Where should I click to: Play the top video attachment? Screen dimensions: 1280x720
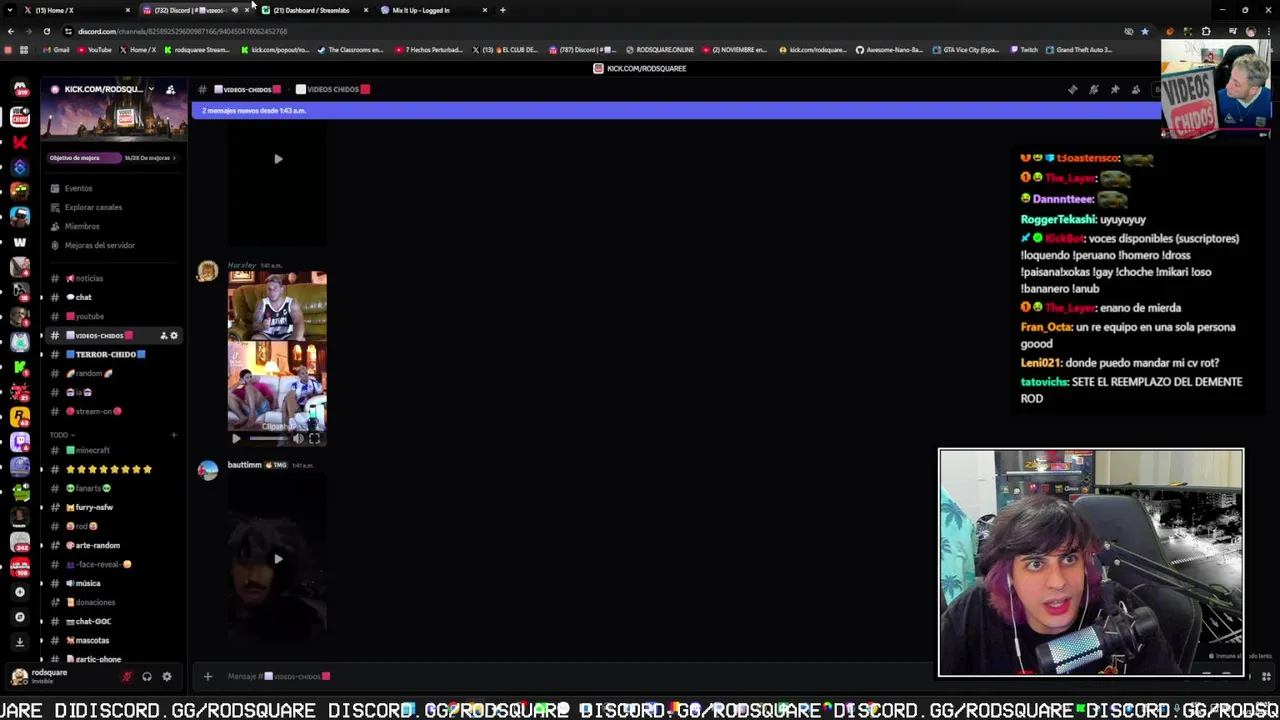278,158
